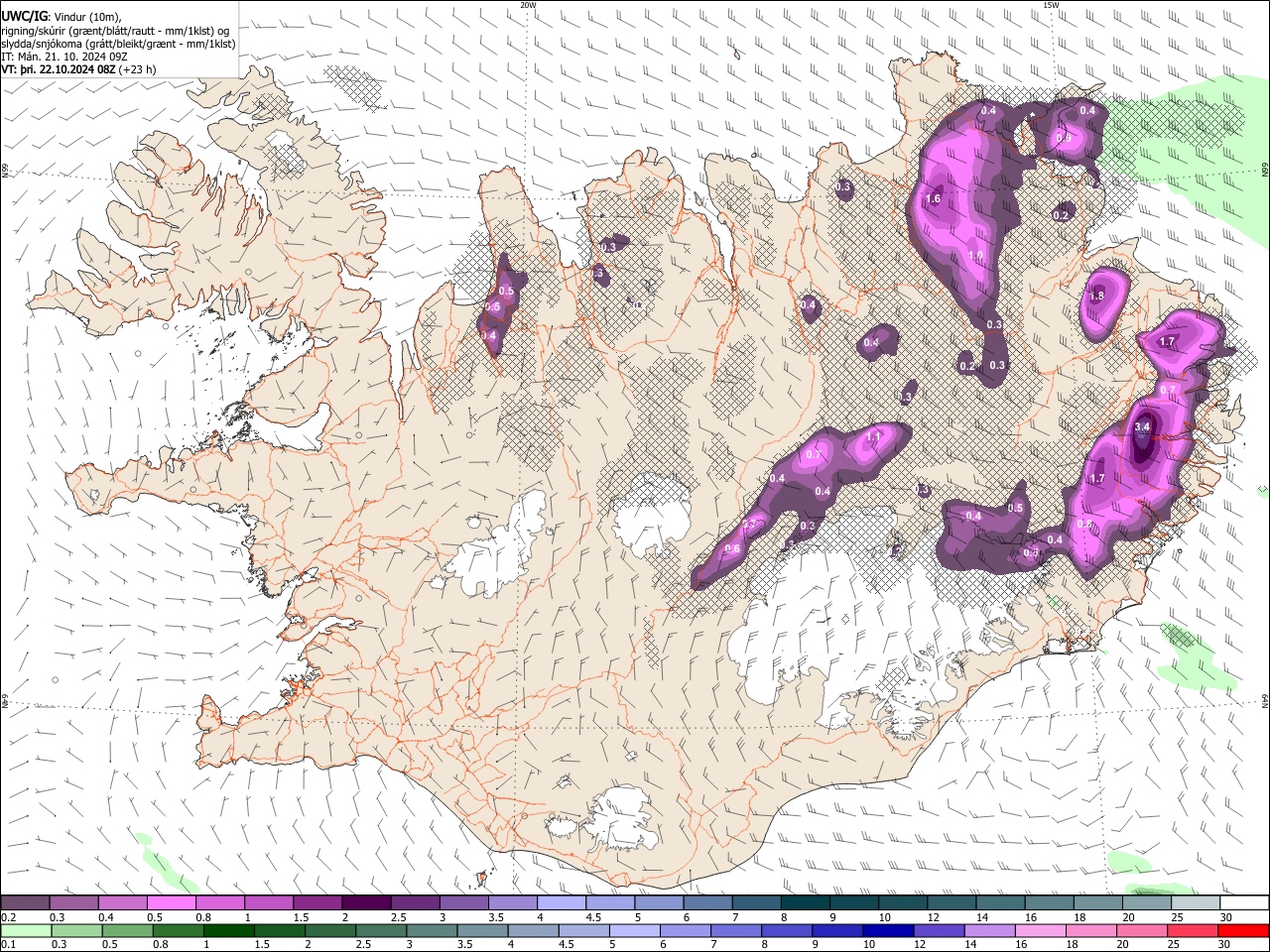Screen dimensions: 1270x952
Task: Click the pale green first swatch in lower legend
Action: point(25,930)
